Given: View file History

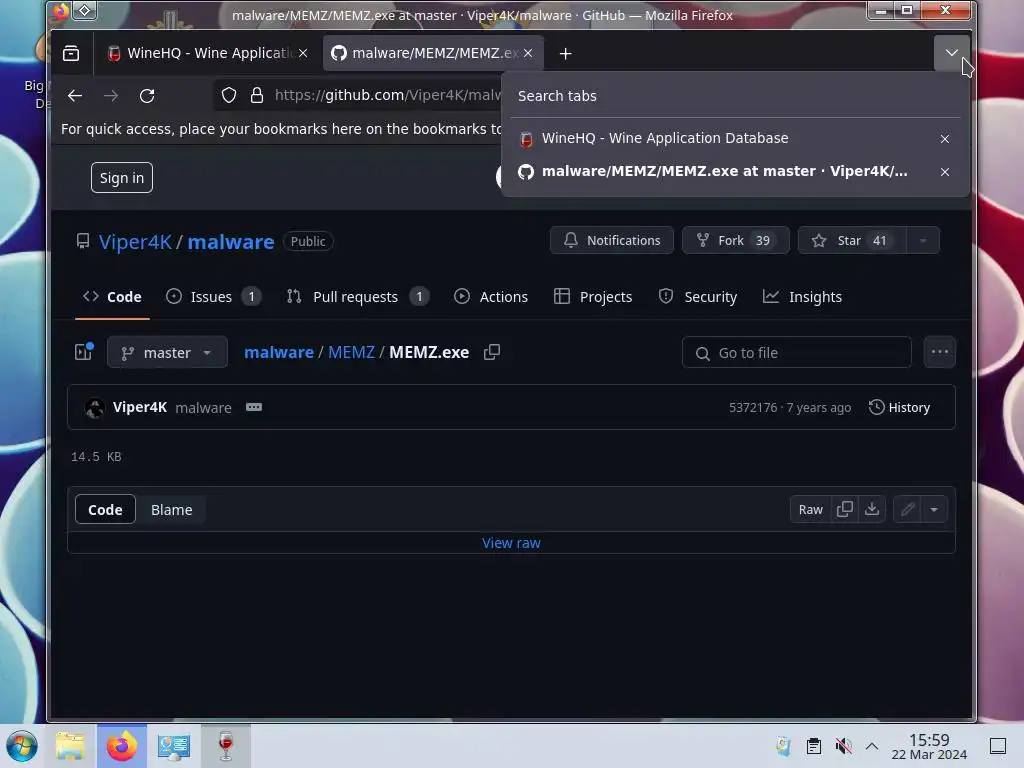Looking at the screenshot, I should pyautogui.click(x=899, y=408).
